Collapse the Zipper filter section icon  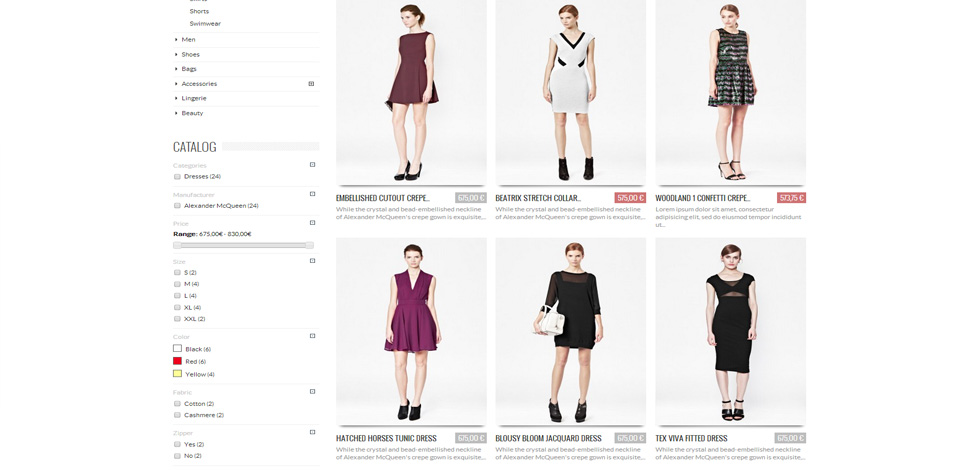(x=312, y=432)
